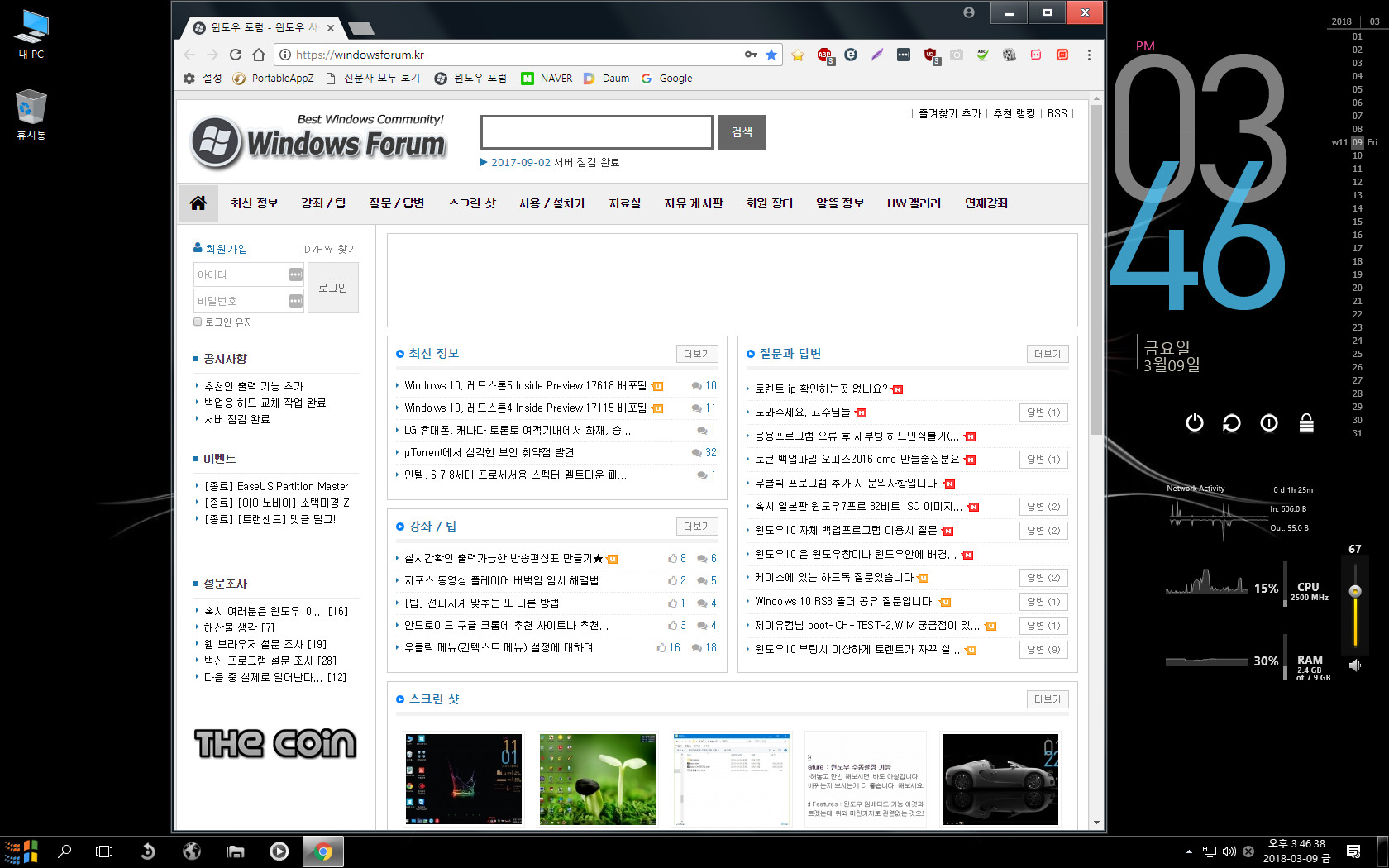Image resolution: width=1389 pixels, height=868 pixels.
Task: Click the volume slider knob on desktop widget
Action: (x=1355, y=591)
